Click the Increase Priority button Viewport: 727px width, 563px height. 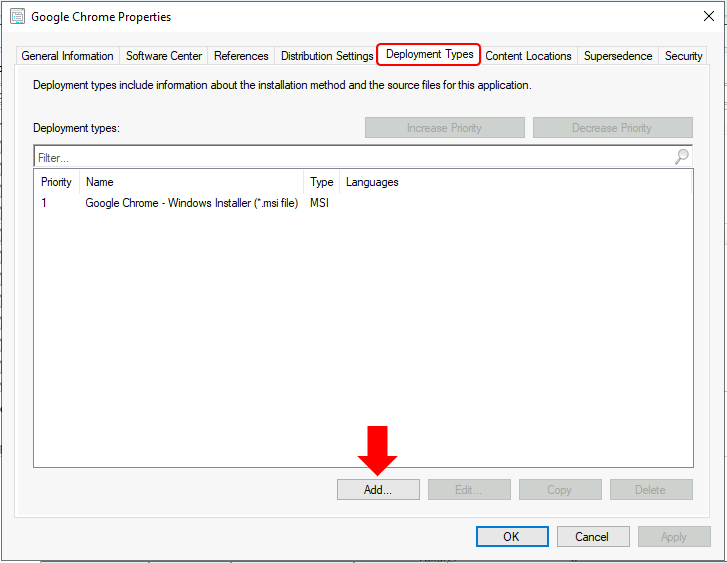[x=445, y=128]
